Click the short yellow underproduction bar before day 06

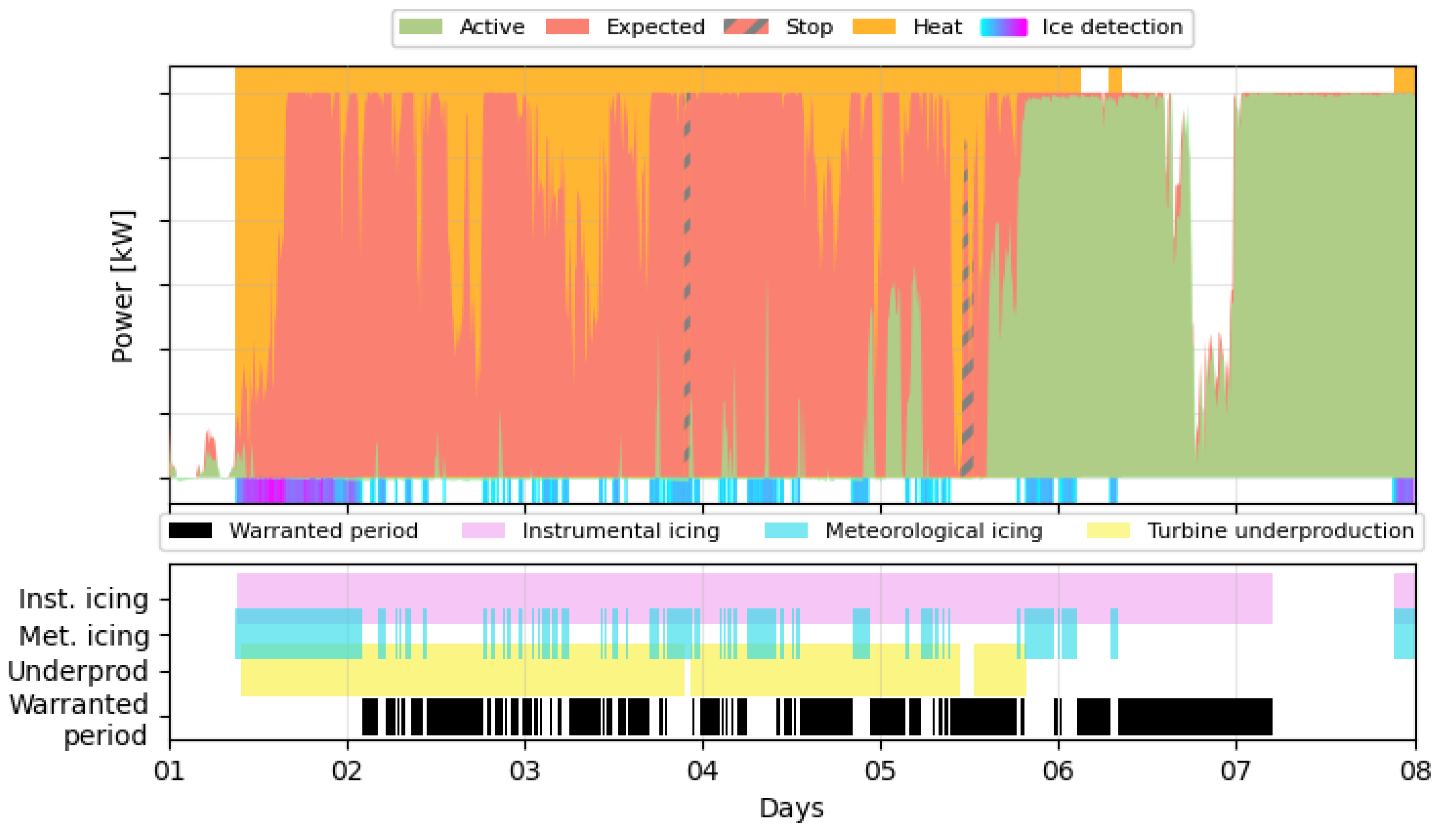point(1000,670)
